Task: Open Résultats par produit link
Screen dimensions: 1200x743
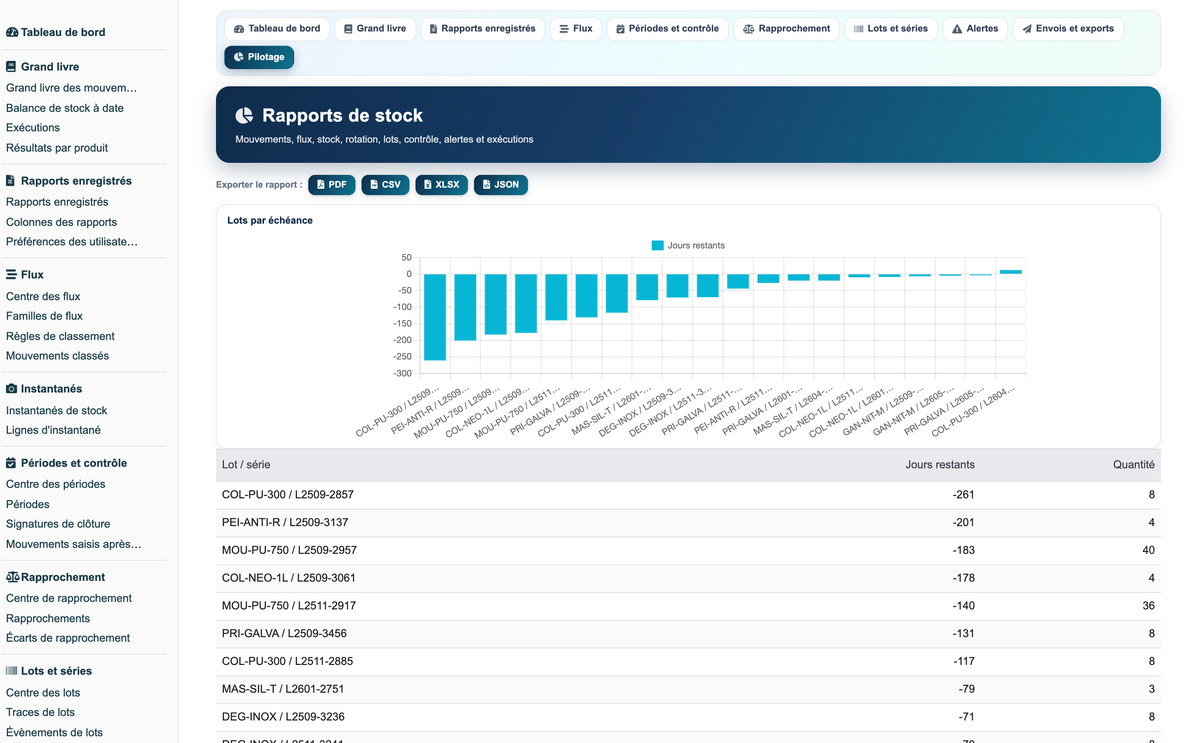Action: click(x=57, y=148)
